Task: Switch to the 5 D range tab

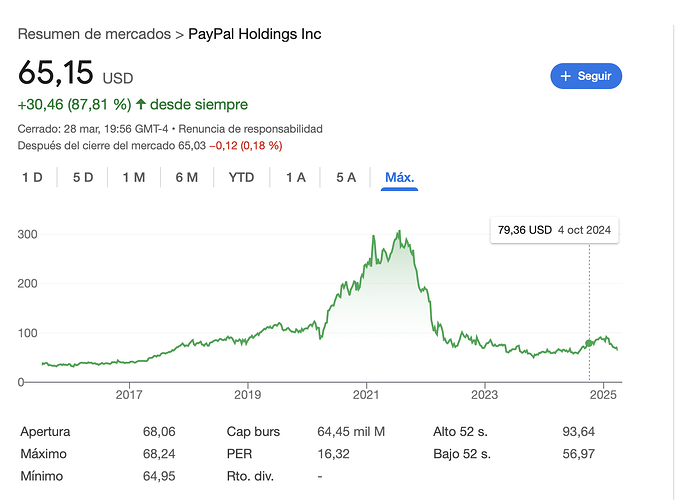Action: (83, 177)
